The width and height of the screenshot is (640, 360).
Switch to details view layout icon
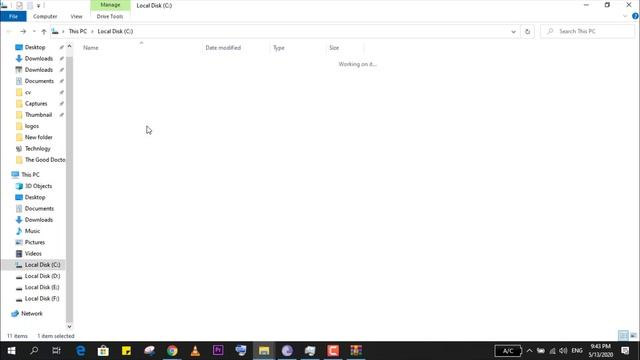pyautogui.click(x=623, y=336)
